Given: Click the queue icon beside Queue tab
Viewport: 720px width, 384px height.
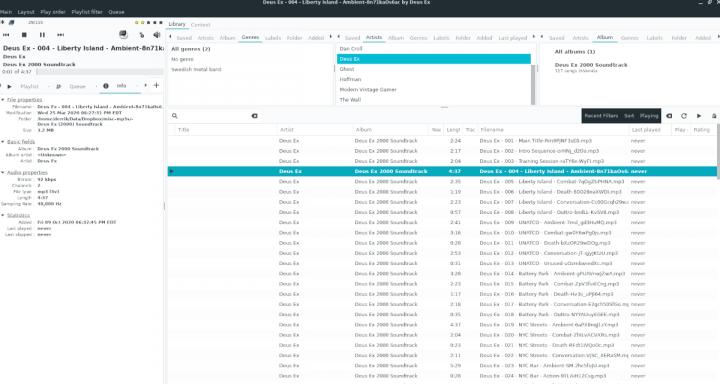Looking at the screenshot, I should click(58, 86).
